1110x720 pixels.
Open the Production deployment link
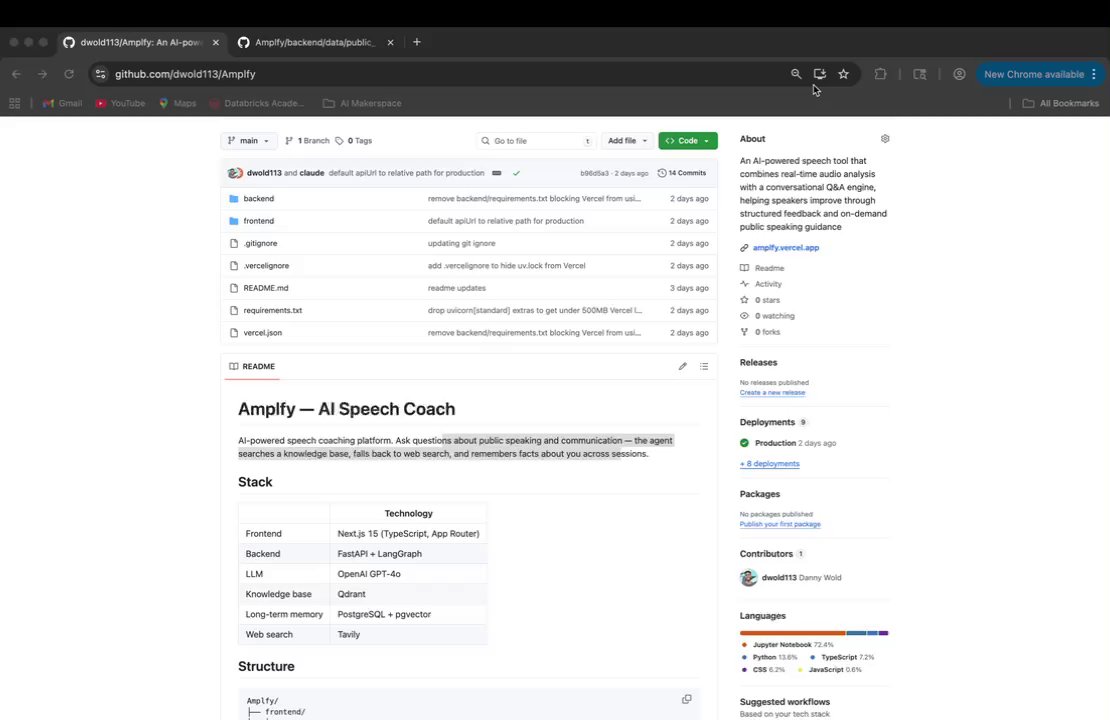775,443
